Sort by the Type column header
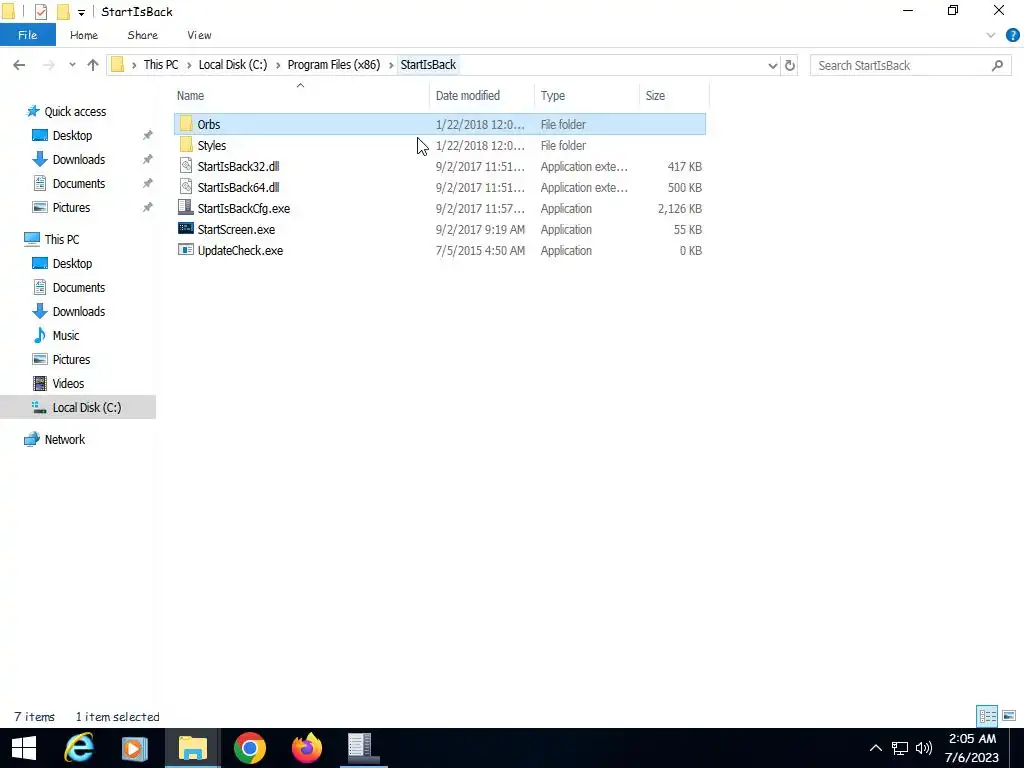The height and width of the screenshot is (768, 1024). click(586, 95)
